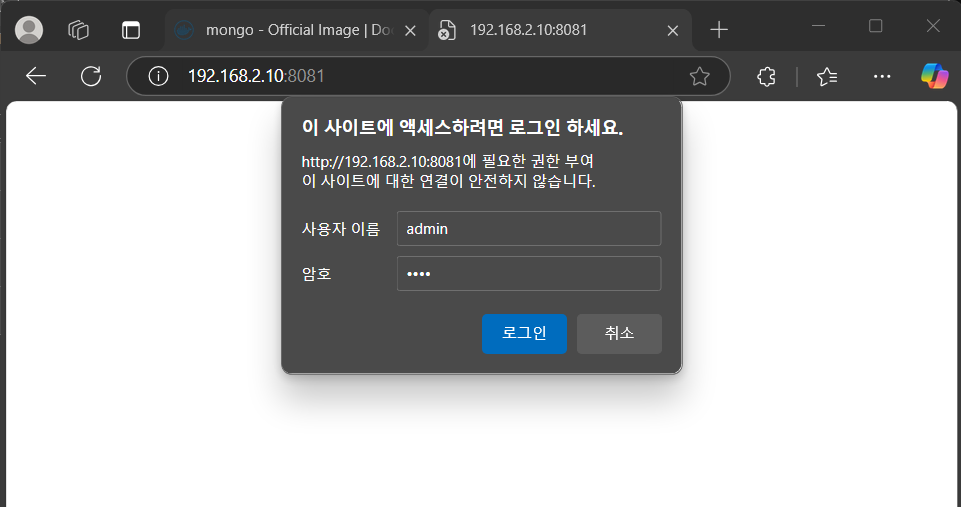
Task: Click the 암호 label
Action: pos(317,273)
